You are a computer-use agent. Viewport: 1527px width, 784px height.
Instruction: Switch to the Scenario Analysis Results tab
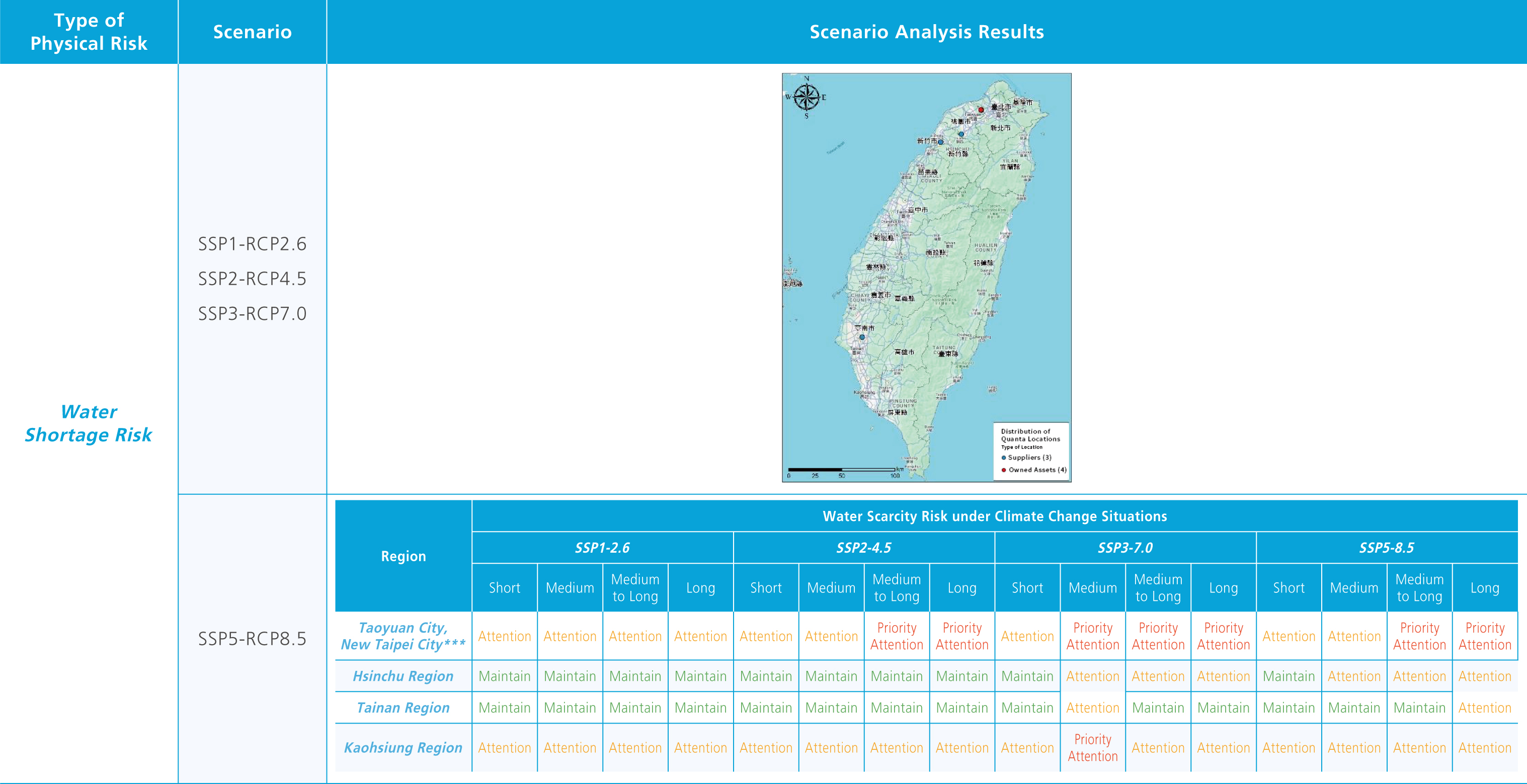click(926, 32)
